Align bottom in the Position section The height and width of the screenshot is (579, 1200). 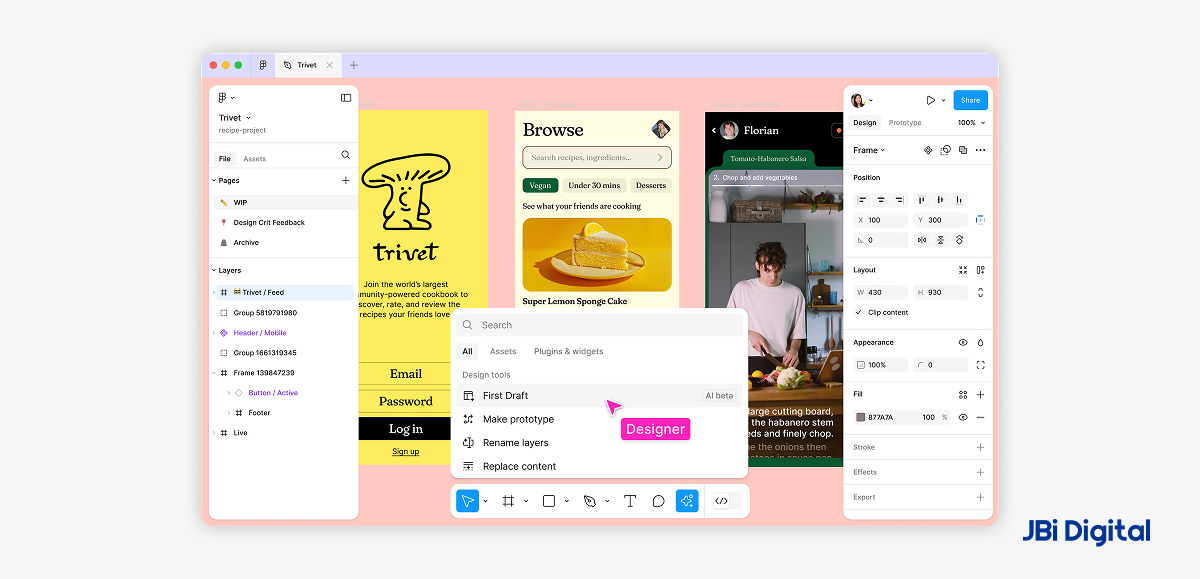pyautogui.click(x=958, y=200)
